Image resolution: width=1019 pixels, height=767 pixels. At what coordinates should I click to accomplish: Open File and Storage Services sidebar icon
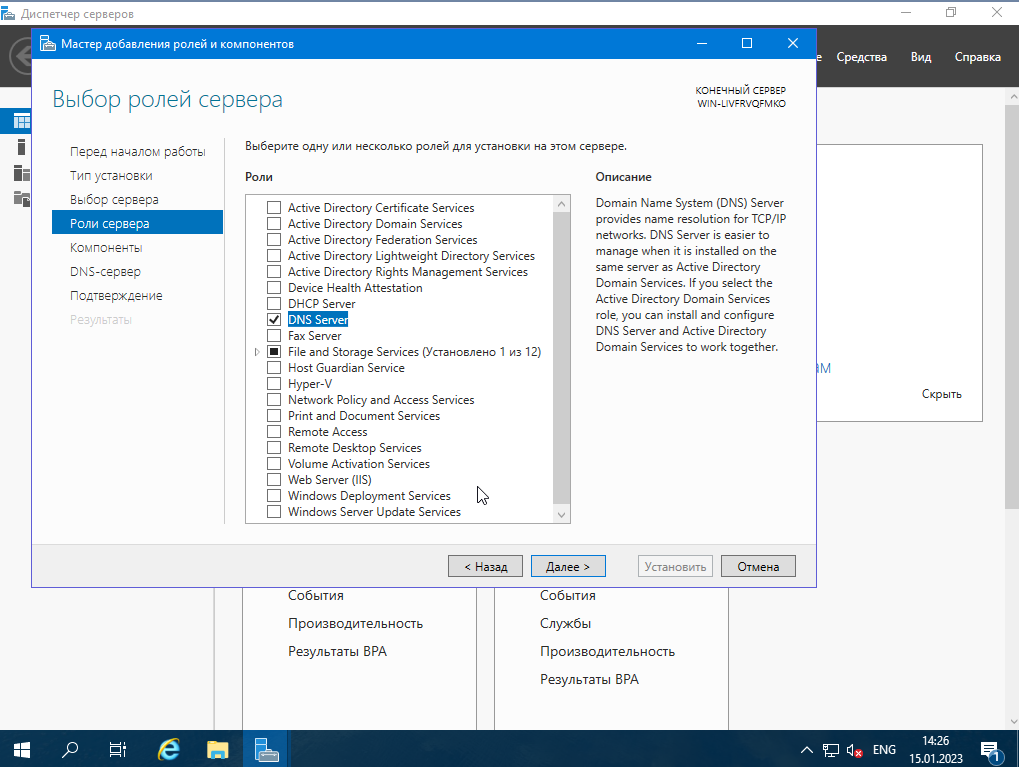(21, 199)
